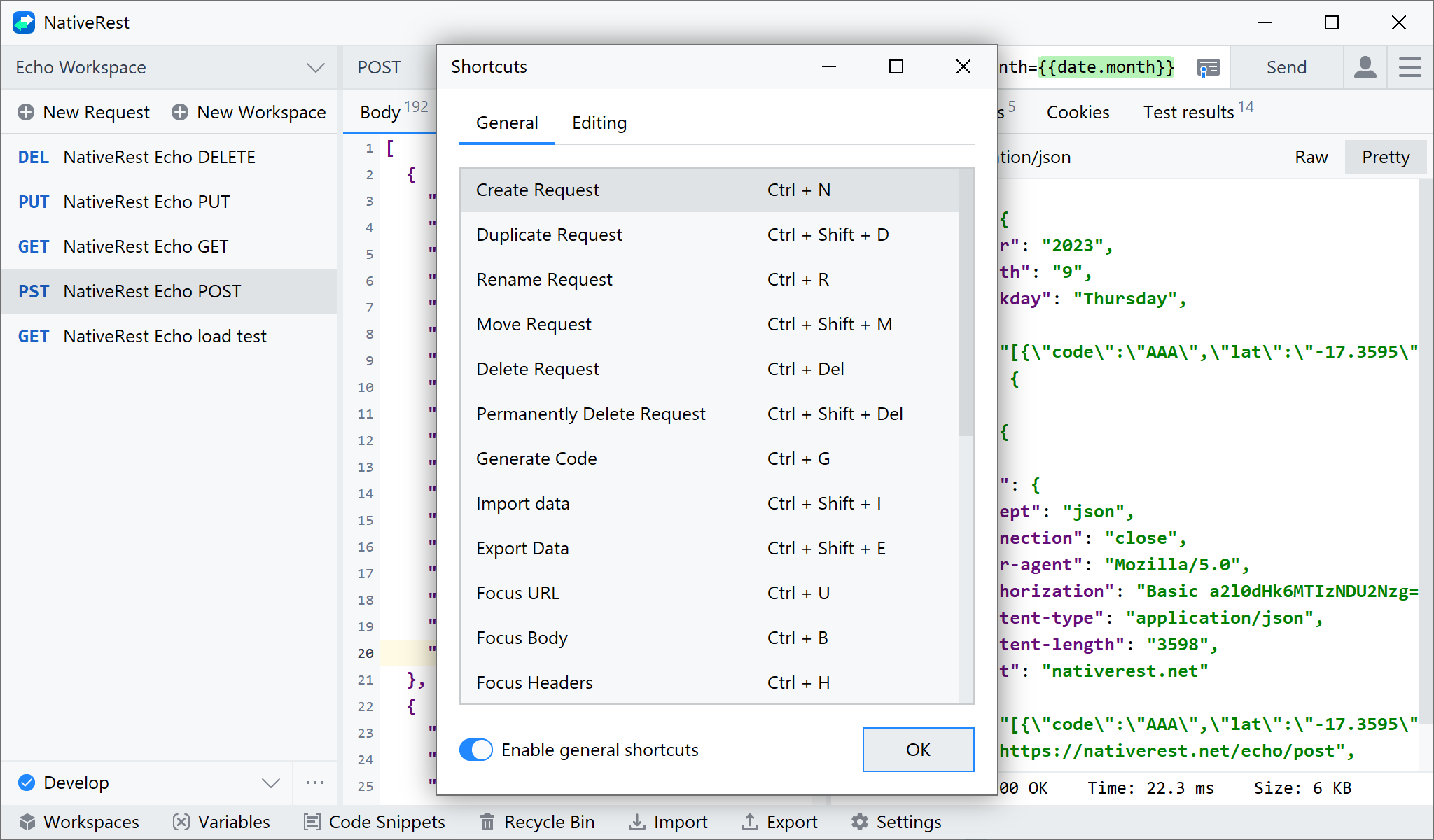Viewport: 1434px width, 840px height.
Task: Select NativeRest Echo POST request
Action: coord(169,291)
